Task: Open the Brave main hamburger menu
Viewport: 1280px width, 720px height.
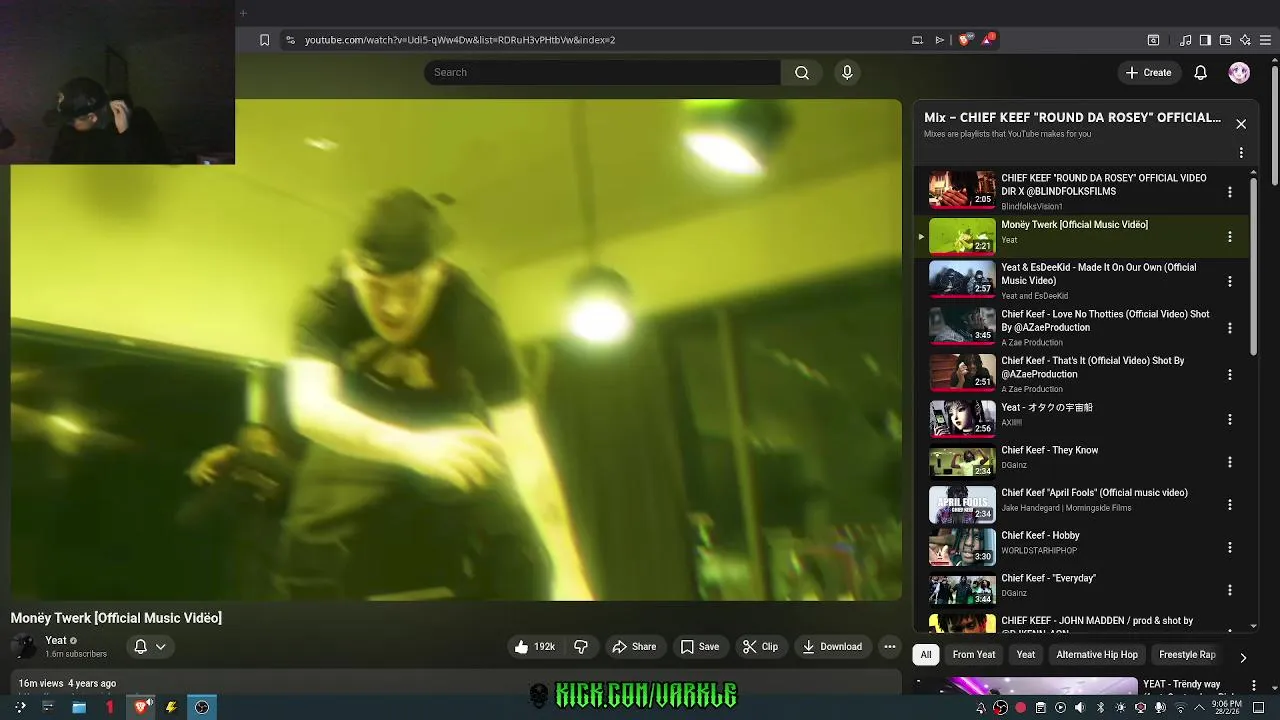Action: click(x=1266, y=40)
